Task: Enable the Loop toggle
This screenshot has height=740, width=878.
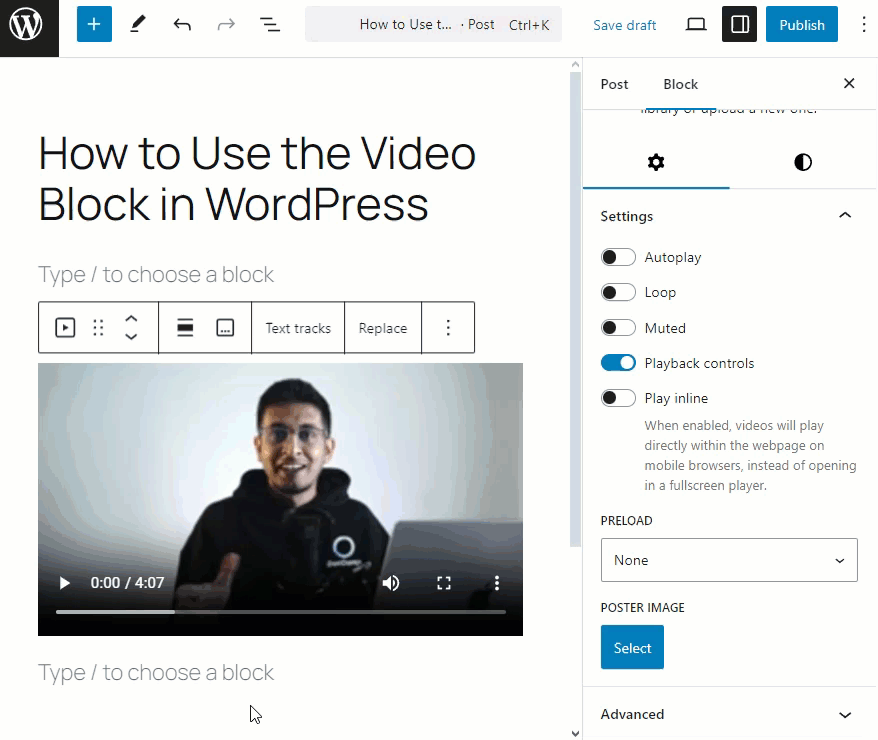Action: click(x=618, y=292)
